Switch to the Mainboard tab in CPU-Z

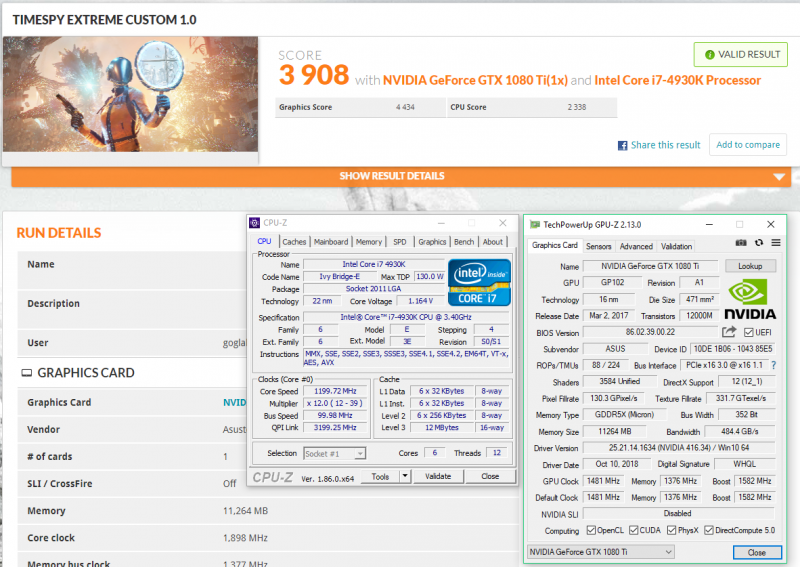(x=331, y=242)
